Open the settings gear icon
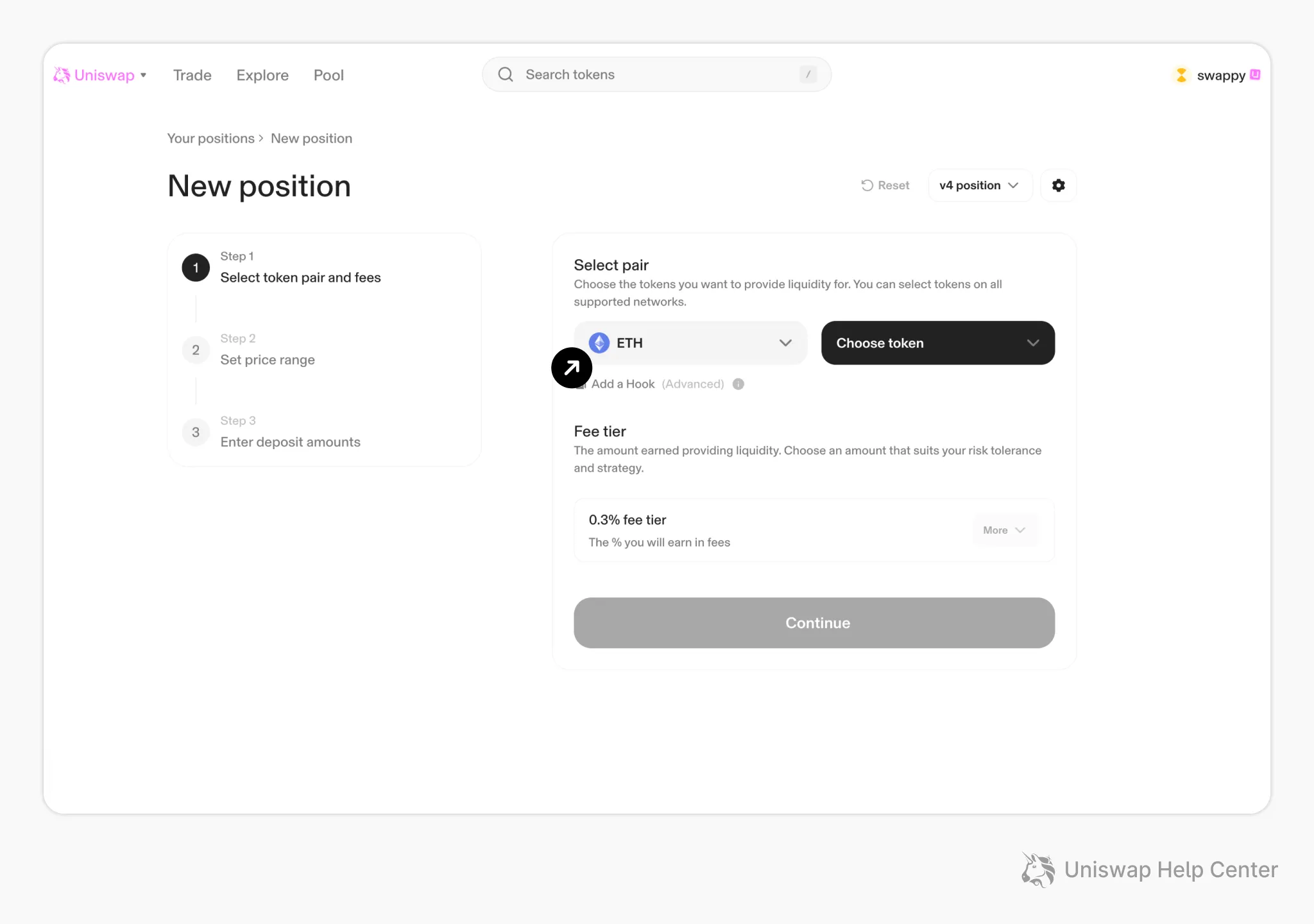This screenshot has width=1314, height=924. [x=1058, y=185]
